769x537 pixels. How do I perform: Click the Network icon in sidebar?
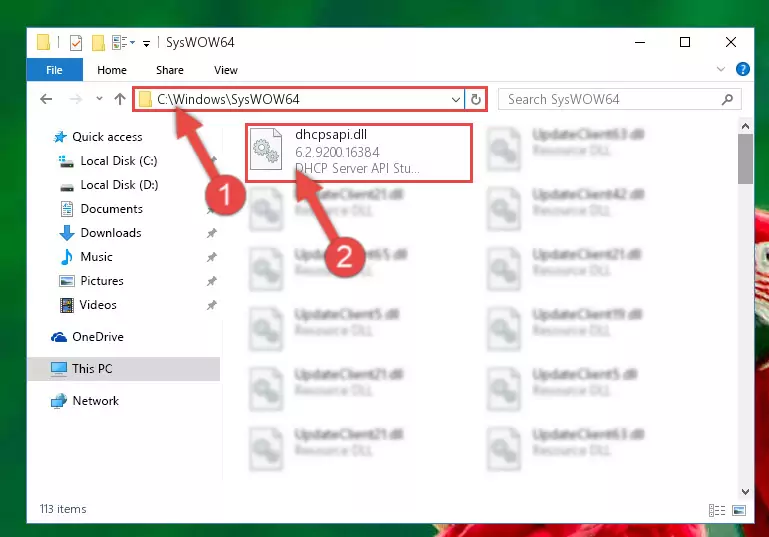pyautogui.click(x=59, y=401)
